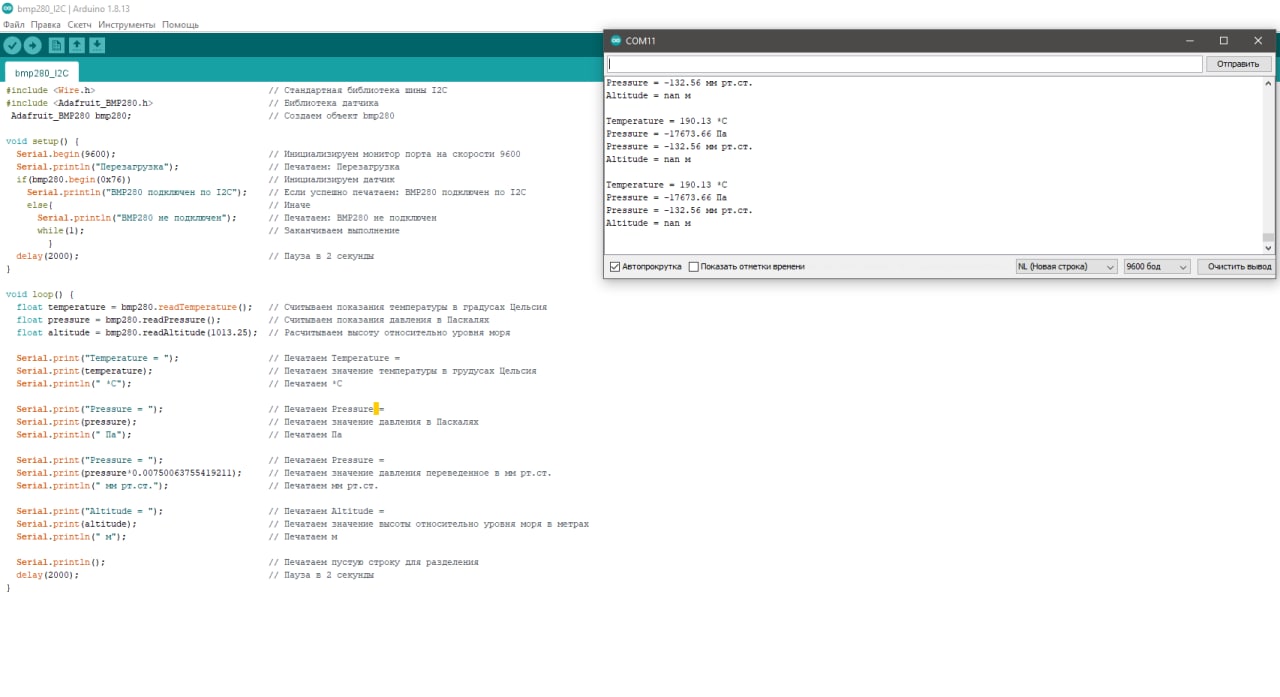Click the serial monitor vertical scrollbar thumb
The width and height of the screenshot is (1280, 697).
[x=1268, y=237]
